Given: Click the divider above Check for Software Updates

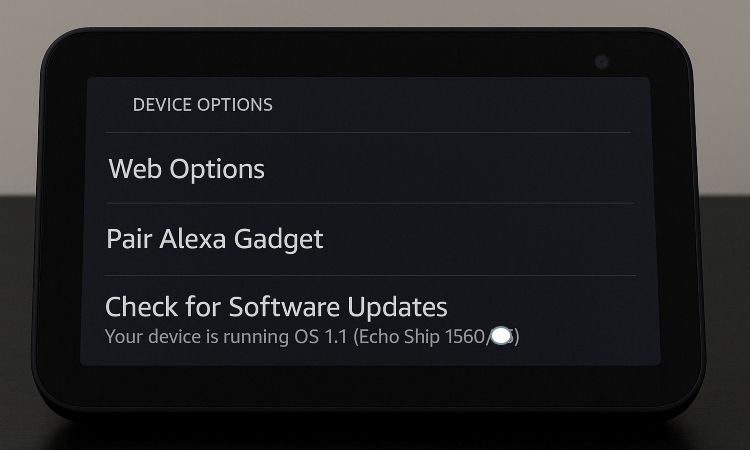Looking at the screenshot, I should click(x=368, y=275).
